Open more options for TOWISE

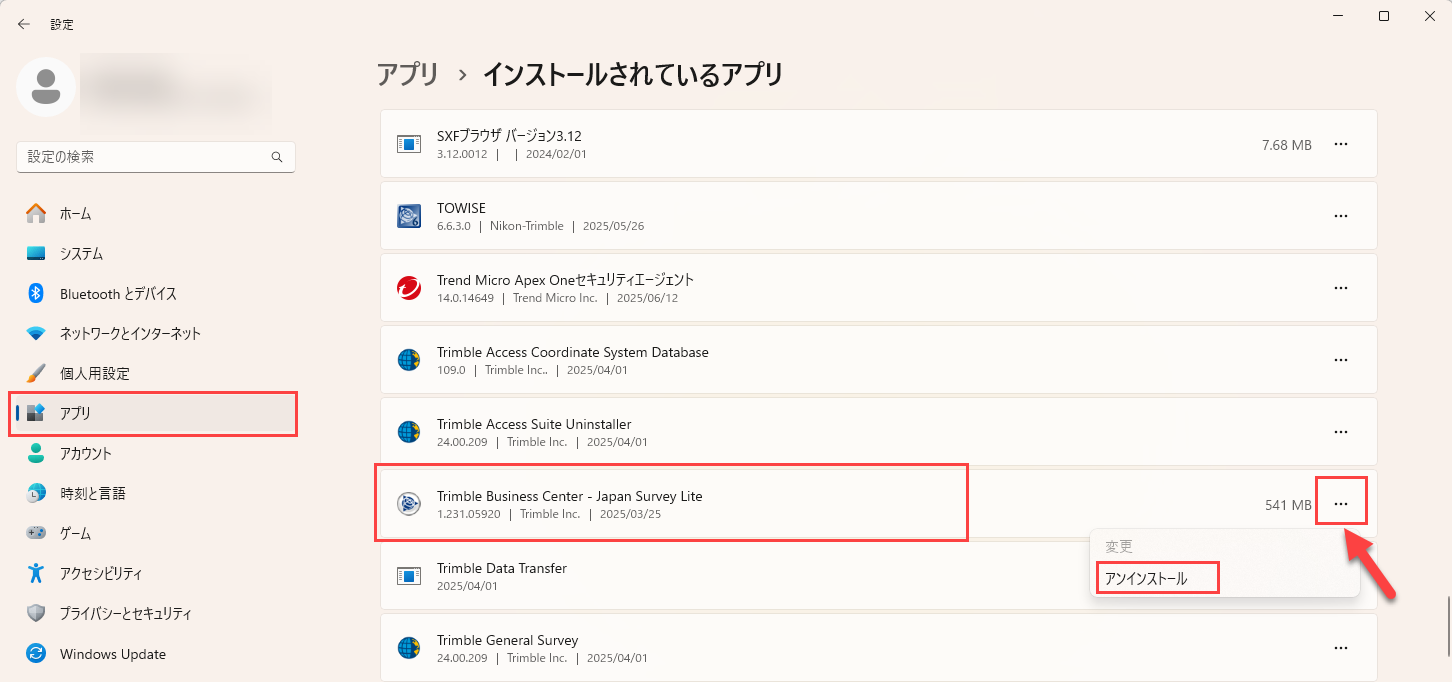pos(1341,216)
